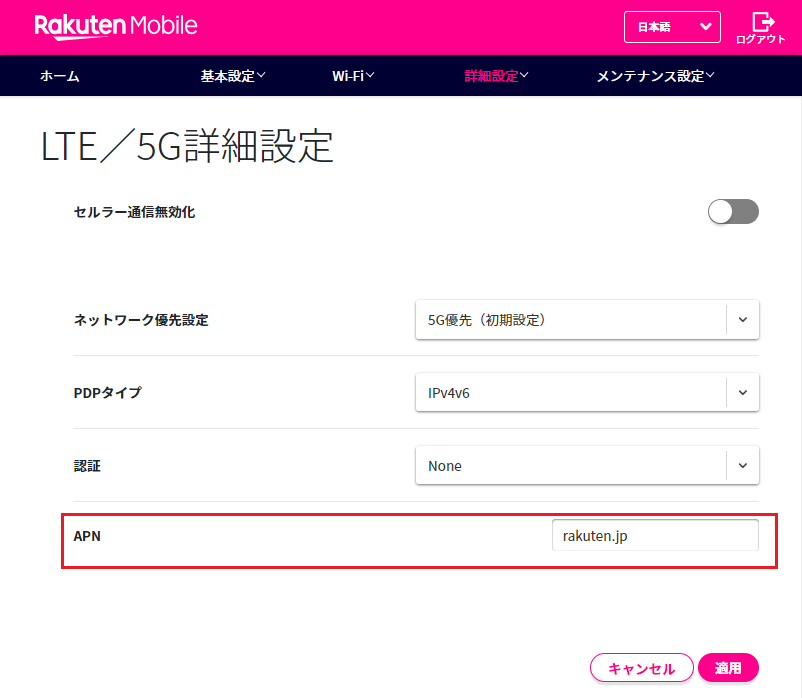Click the chevron beside メンテナンス設定

click(710, 76)
